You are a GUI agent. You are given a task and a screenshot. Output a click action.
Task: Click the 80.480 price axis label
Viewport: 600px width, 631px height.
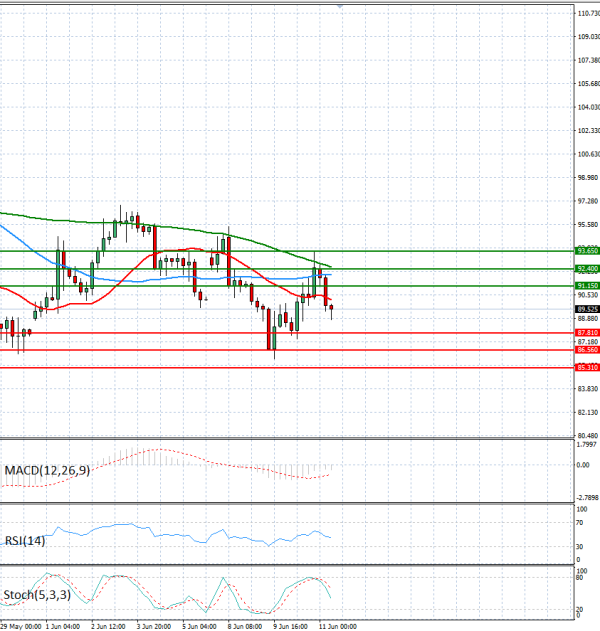click(x=588, y=435)
